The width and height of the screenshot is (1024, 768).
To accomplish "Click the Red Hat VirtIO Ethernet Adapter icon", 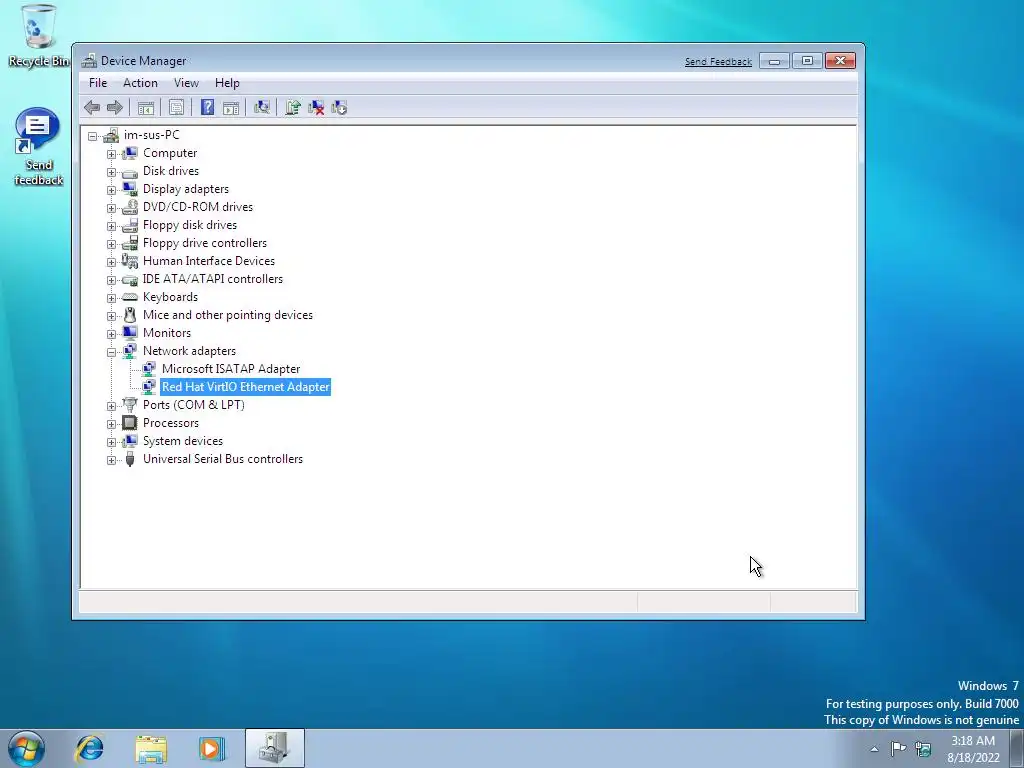I will pyautogui.click(x=149, y=387).
